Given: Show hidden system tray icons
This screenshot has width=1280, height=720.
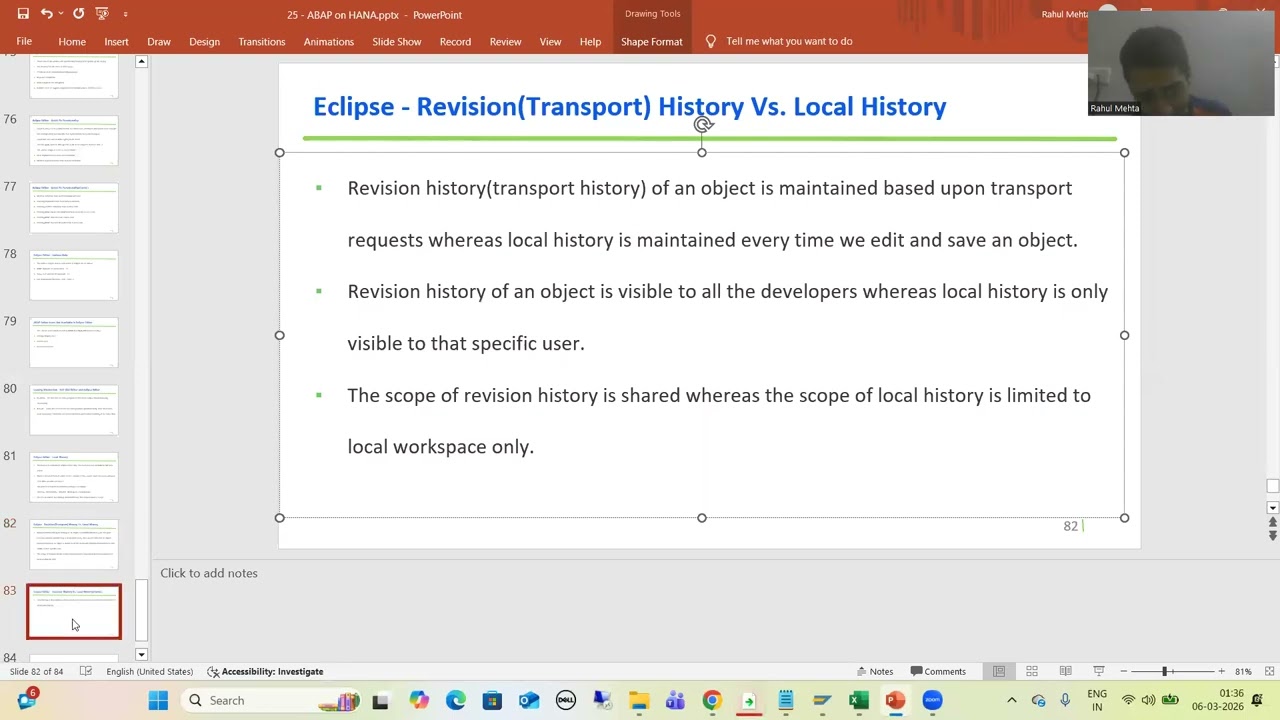Looking at the screenshot, I should point(1011,700).
